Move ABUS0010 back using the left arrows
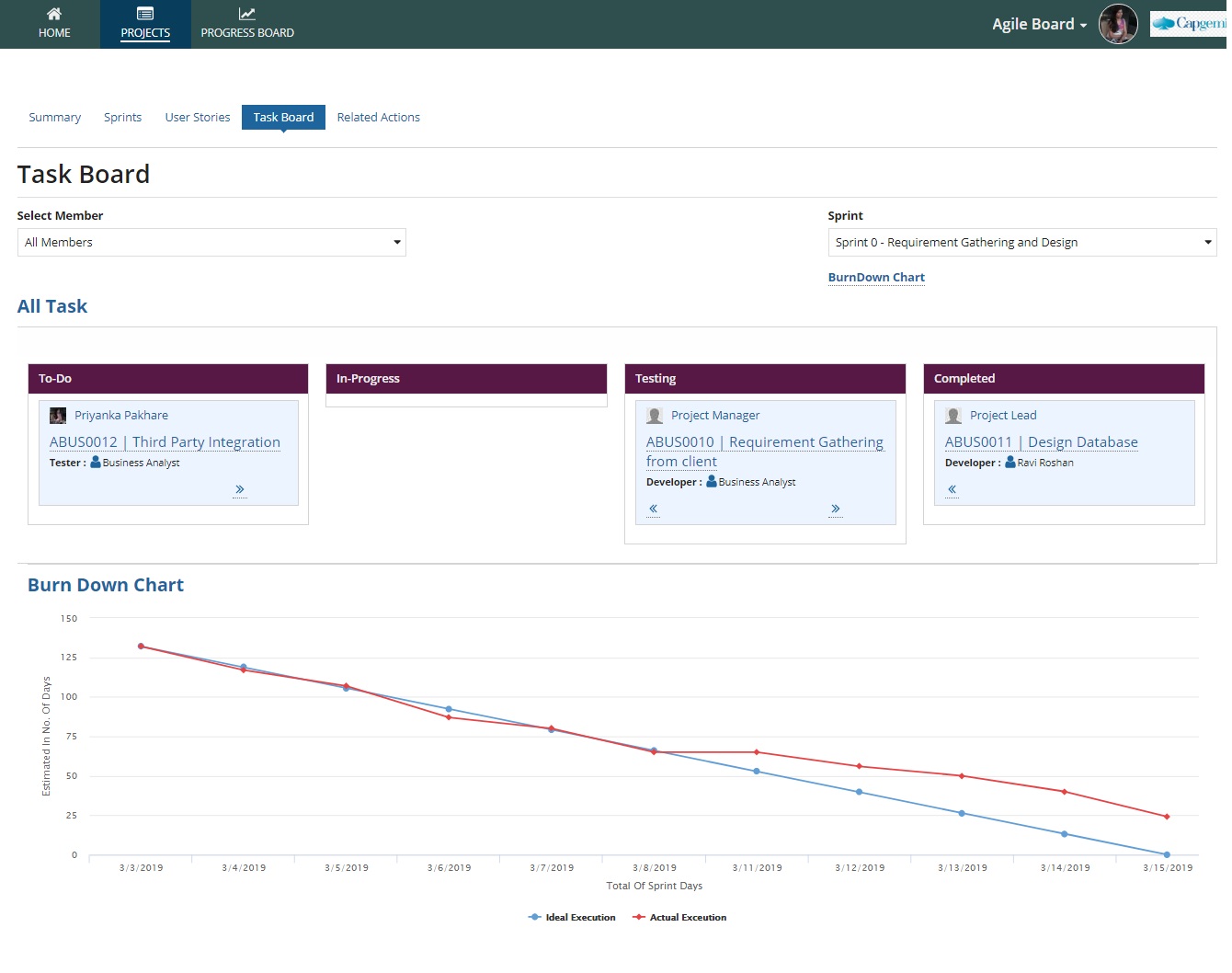 point(652,508)
